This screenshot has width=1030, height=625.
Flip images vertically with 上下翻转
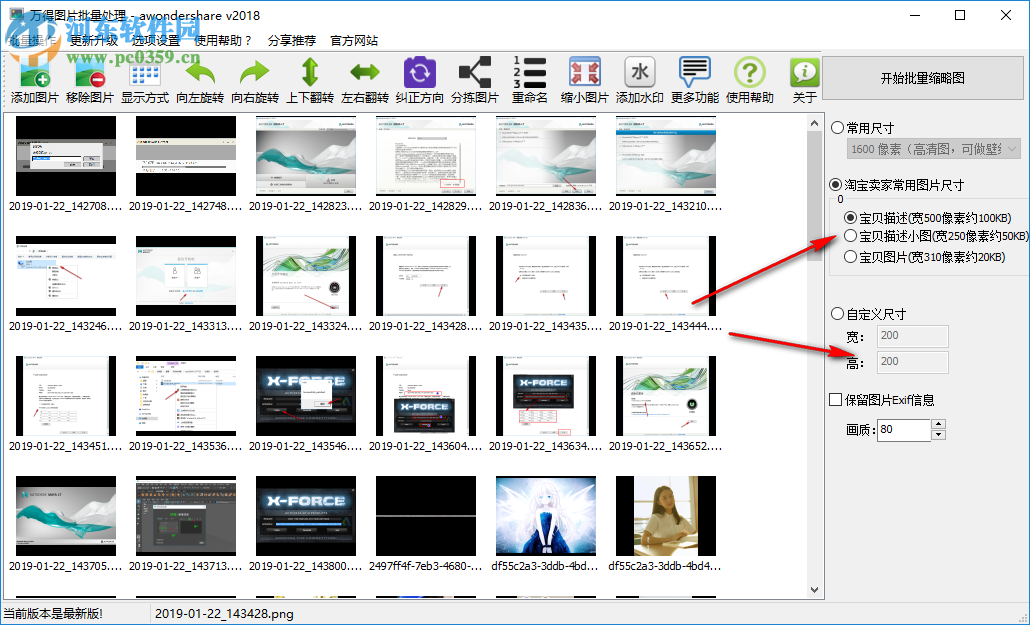[x=310, y=80]
